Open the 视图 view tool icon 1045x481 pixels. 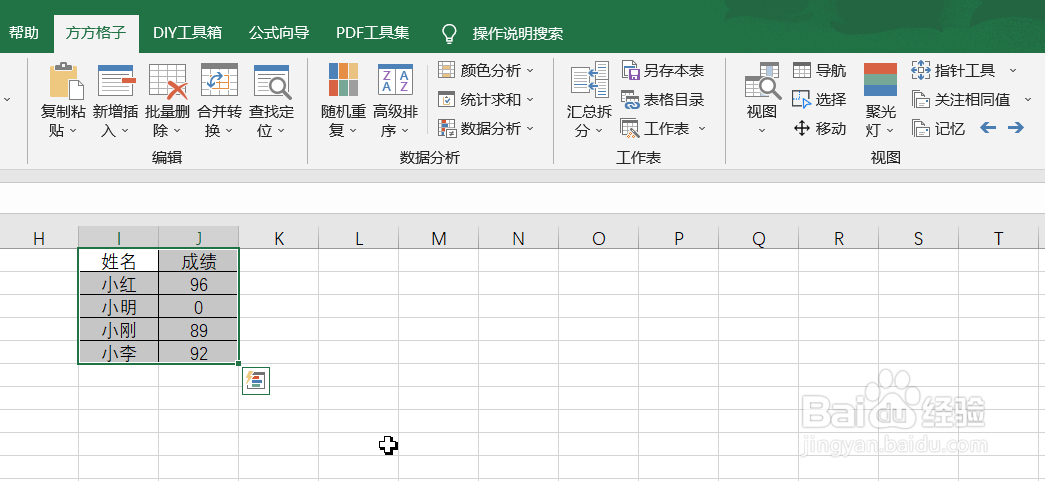tap(762, 81)
